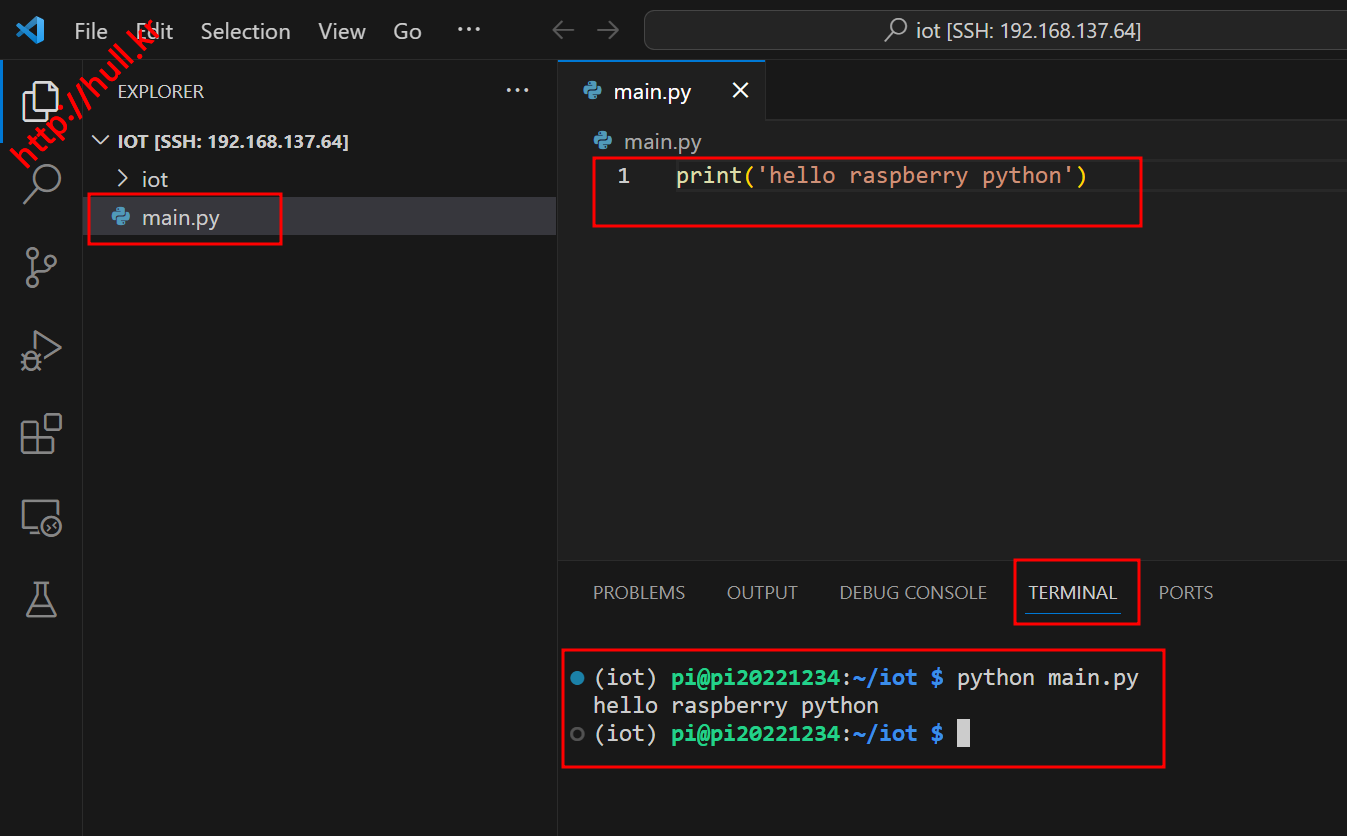Click the Go Back arrow

pos(563,31)
